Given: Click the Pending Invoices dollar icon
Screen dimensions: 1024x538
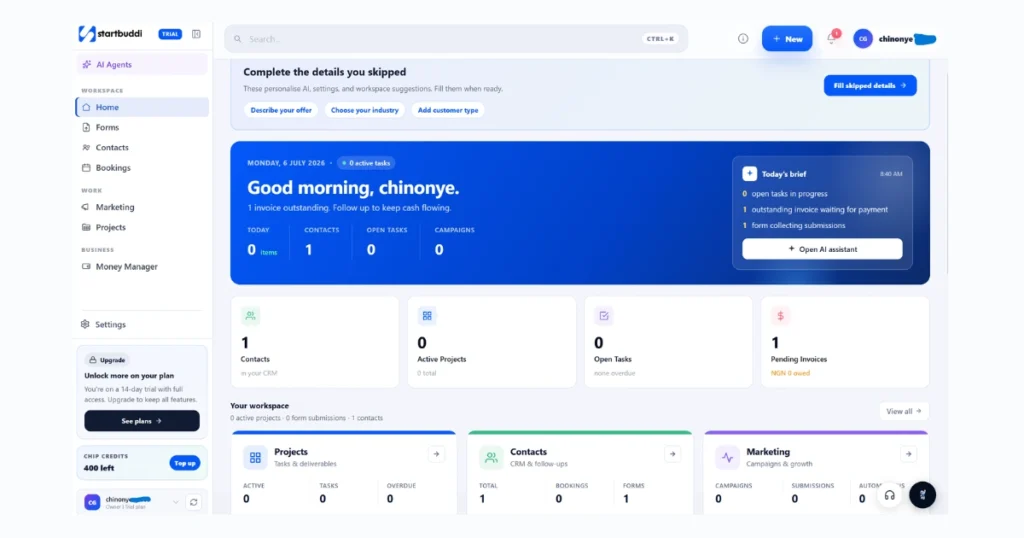Looking at the screenshot, I should [x=780, y=316].
